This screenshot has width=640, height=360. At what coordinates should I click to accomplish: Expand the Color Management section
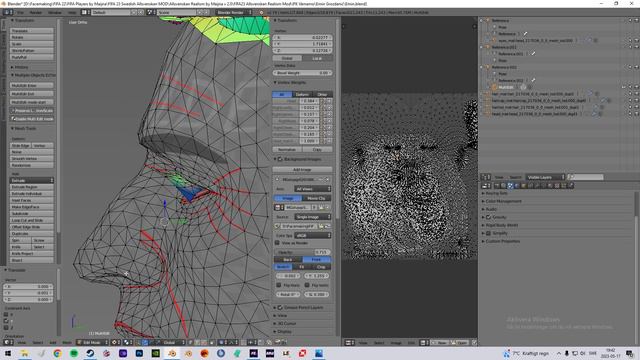(x=502, y=201)
